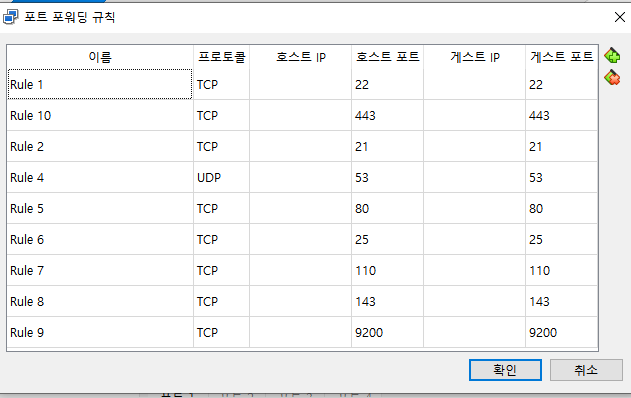Click host port 143 of Rule 8
The width and height of the screenshot is (631, 398).
pyautogui.click(x=388, y=301)
